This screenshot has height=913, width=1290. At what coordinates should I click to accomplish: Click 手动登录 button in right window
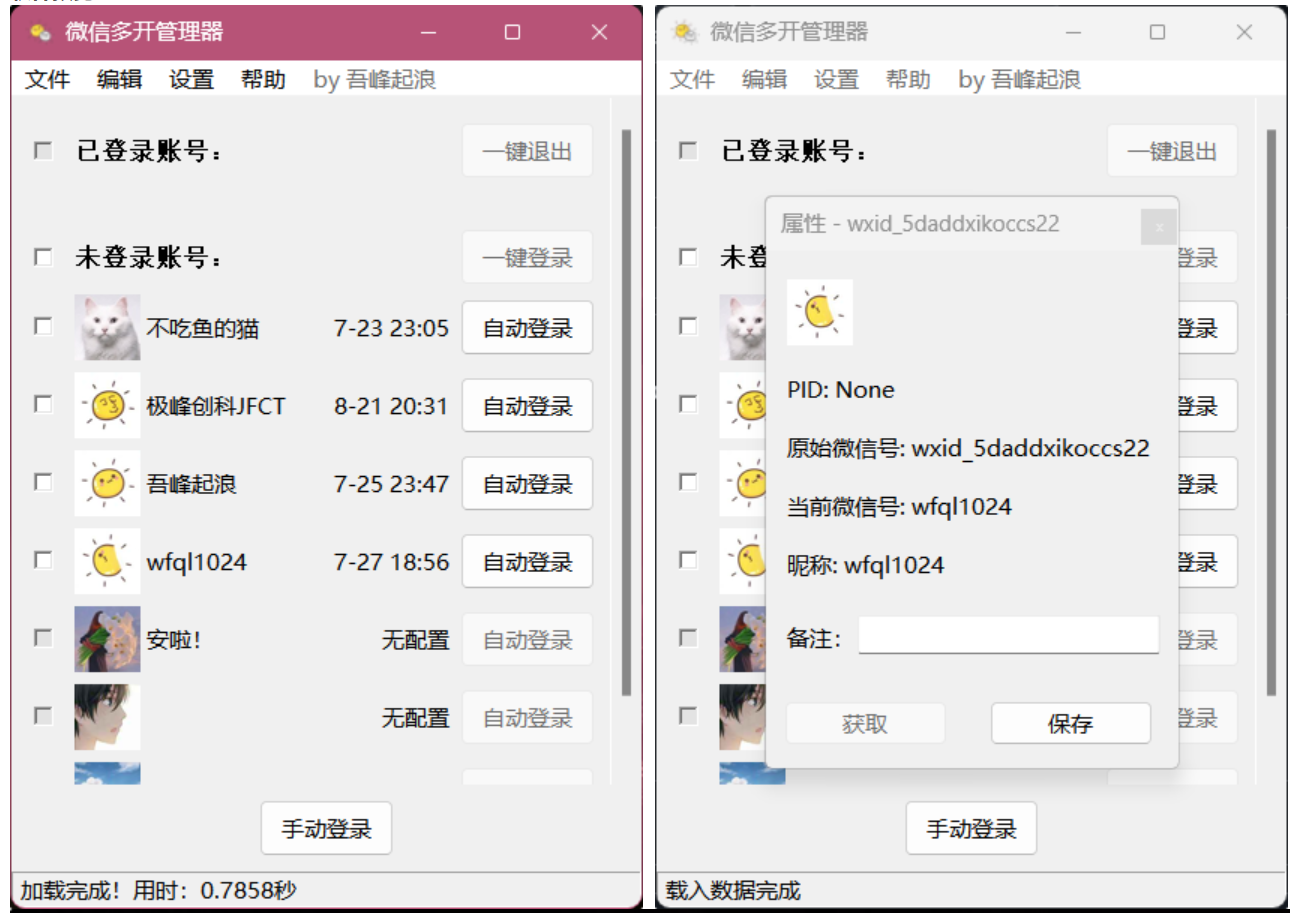(x=971, y=829)
